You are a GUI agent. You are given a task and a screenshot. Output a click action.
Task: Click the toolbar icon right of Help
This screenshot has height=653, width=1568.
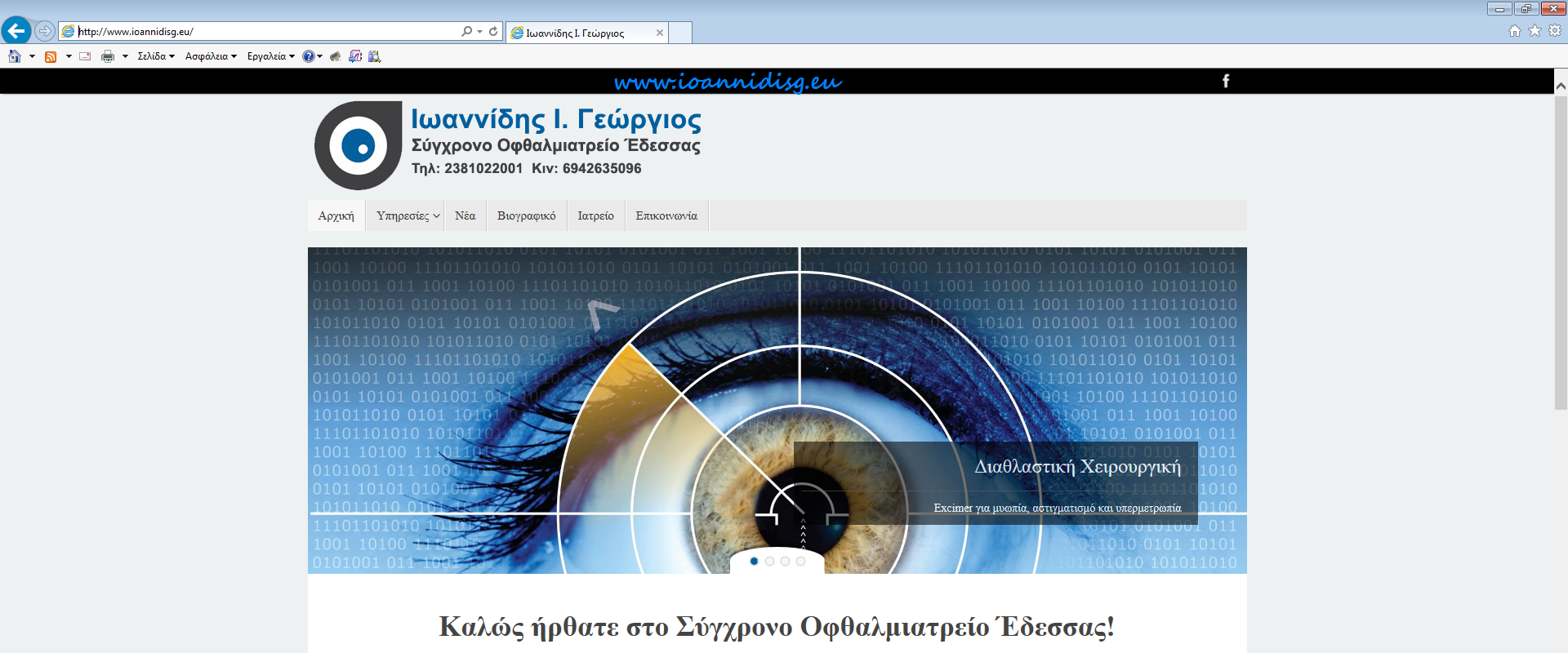pos(335,56)
